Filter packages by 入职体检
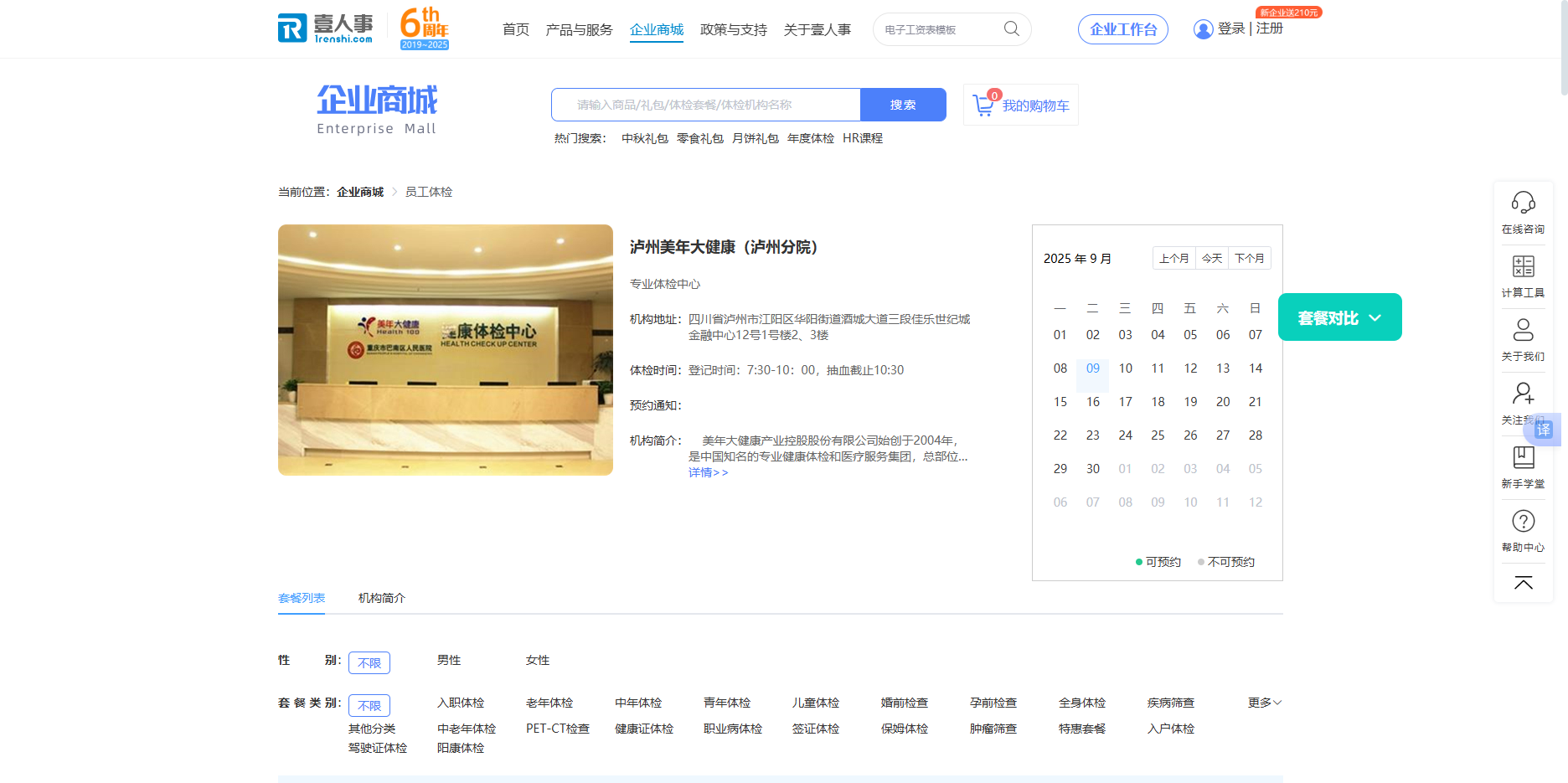This screenshot has height=783, width=1568. (461, 703)
